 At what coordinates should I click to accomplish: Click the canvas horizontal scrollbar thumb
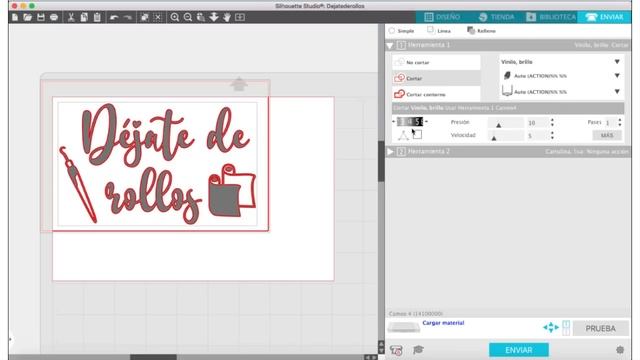point(153,357)
